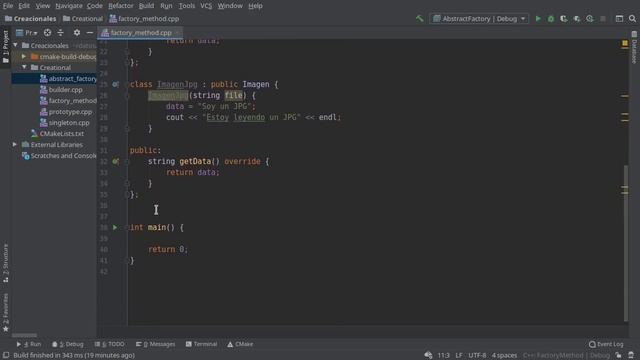Click override gutter icon on ImagenJpg class line
The width and height of the screenshot is (640, 360).
click(116, 84)
